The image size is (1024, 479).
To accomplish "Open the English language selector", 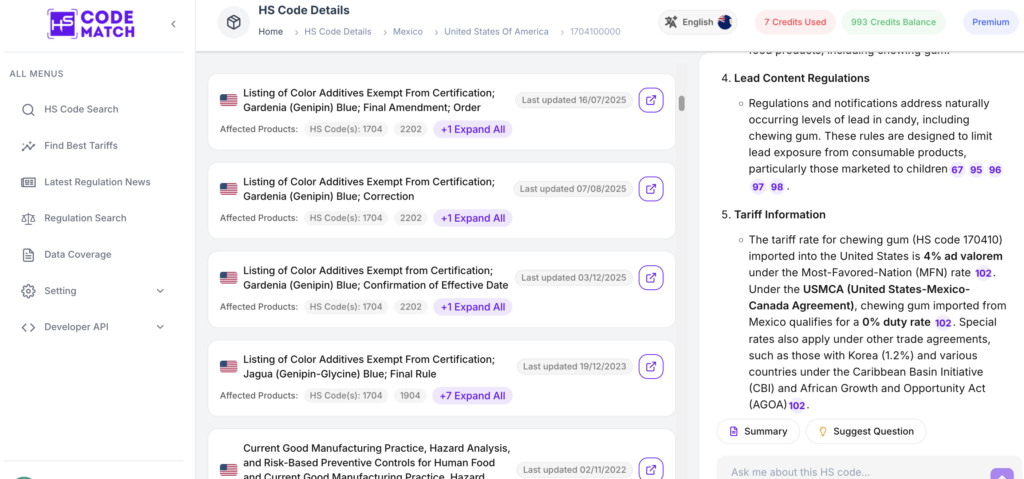I will coord(697,22).
